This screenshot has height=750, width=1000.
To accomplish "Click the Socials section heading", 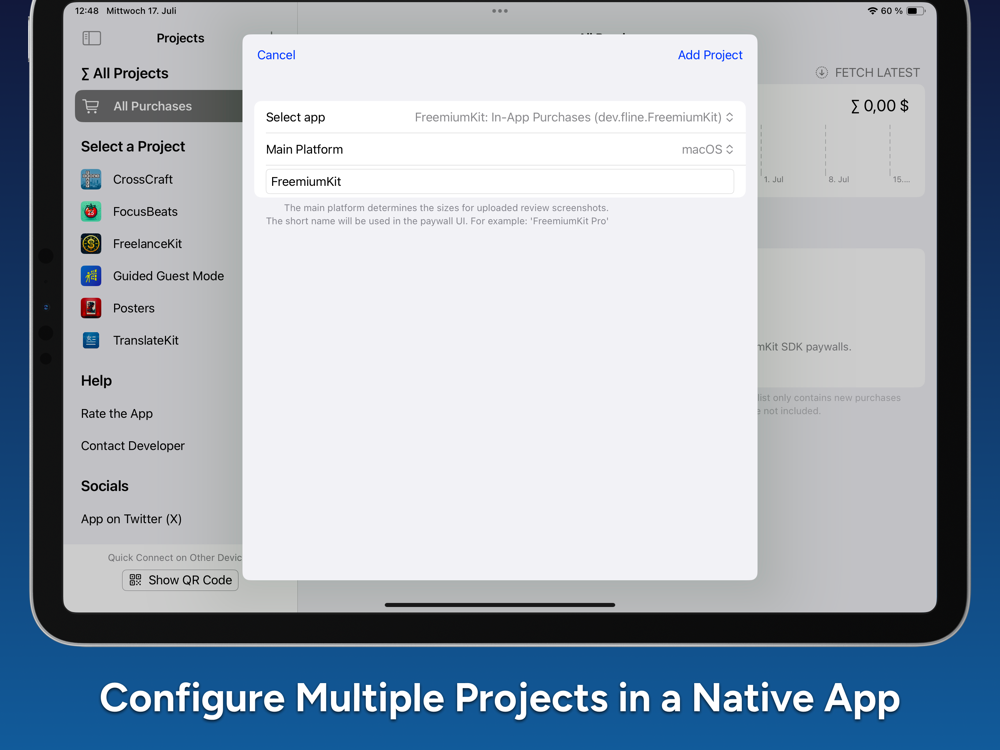I will coord(105,486).
